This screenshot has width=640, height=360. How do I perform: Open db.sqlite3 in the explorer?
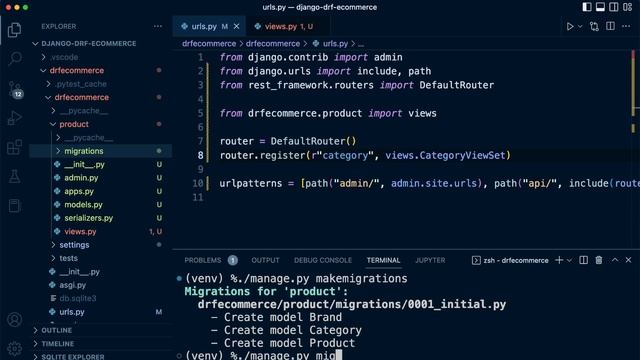click(78, 298)
